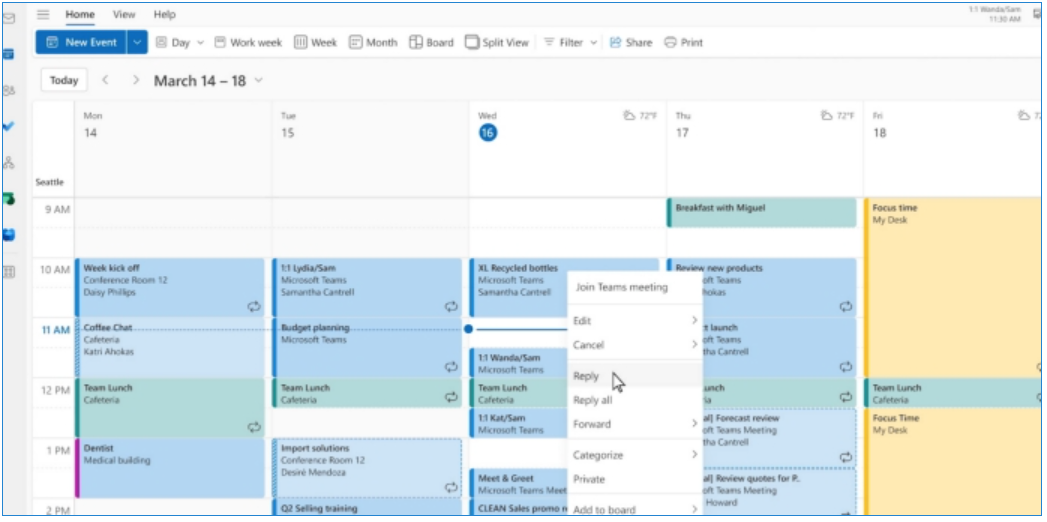Open the Meet & Greet event
The height and width of the screenshot is (522, 1047).
pos(518,483)
